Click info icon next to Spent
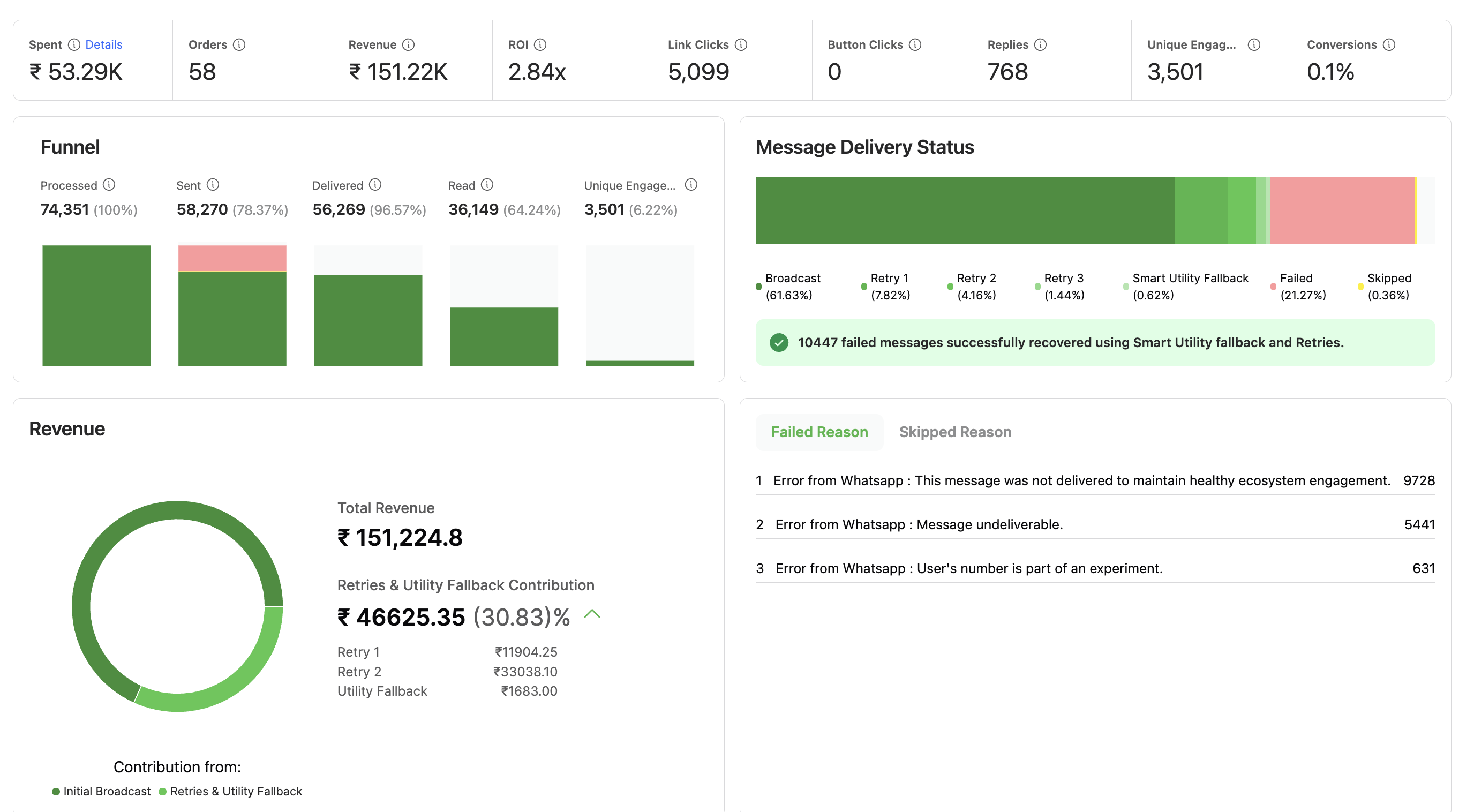The image size is (1459, 812). pyautogui.click(x=74, y=45)
